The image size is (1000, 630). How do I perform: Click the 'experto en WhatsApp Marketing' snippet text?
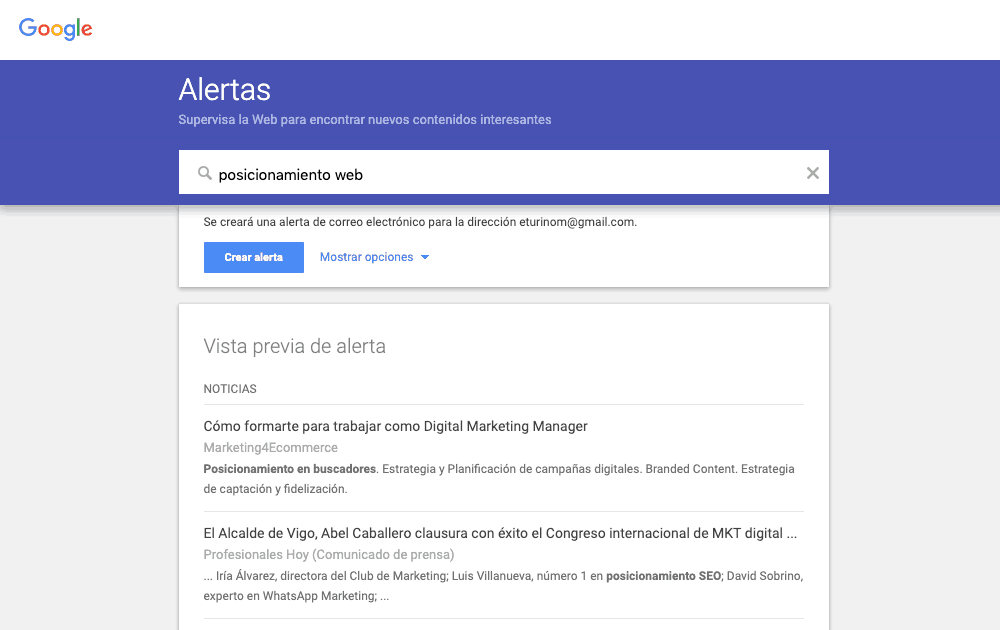tap(288, 596)
